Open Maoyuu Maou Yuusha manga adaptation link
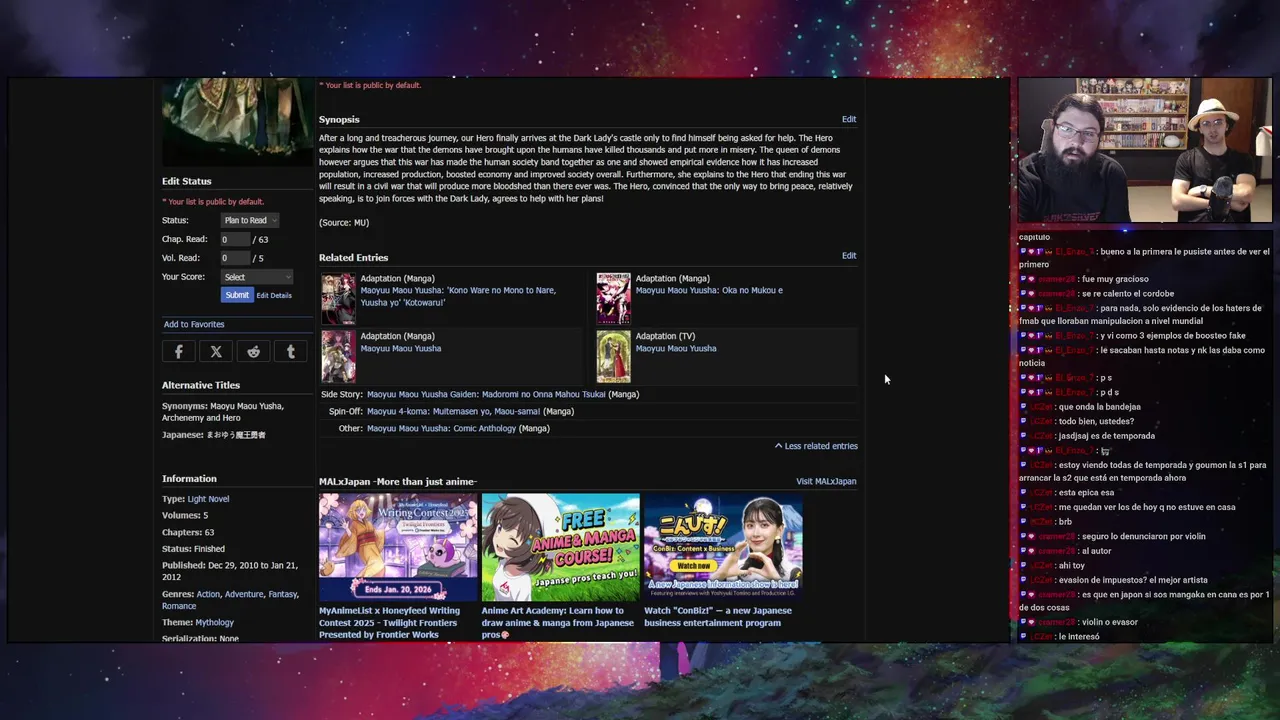This screenshot has height=720, width=1280. pos(401,348)
